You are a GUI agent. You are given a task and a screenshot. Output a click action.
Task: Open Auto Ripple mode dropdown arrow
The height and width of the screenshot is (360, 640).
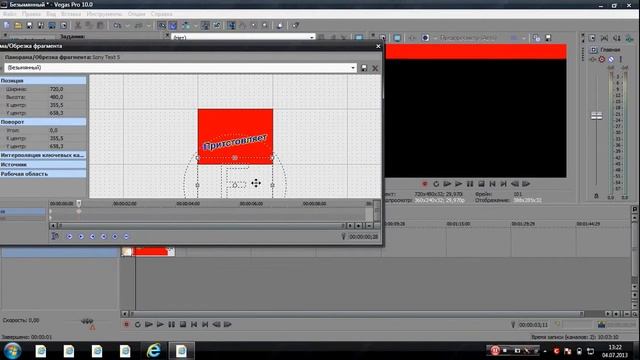[x=195, y=25]
